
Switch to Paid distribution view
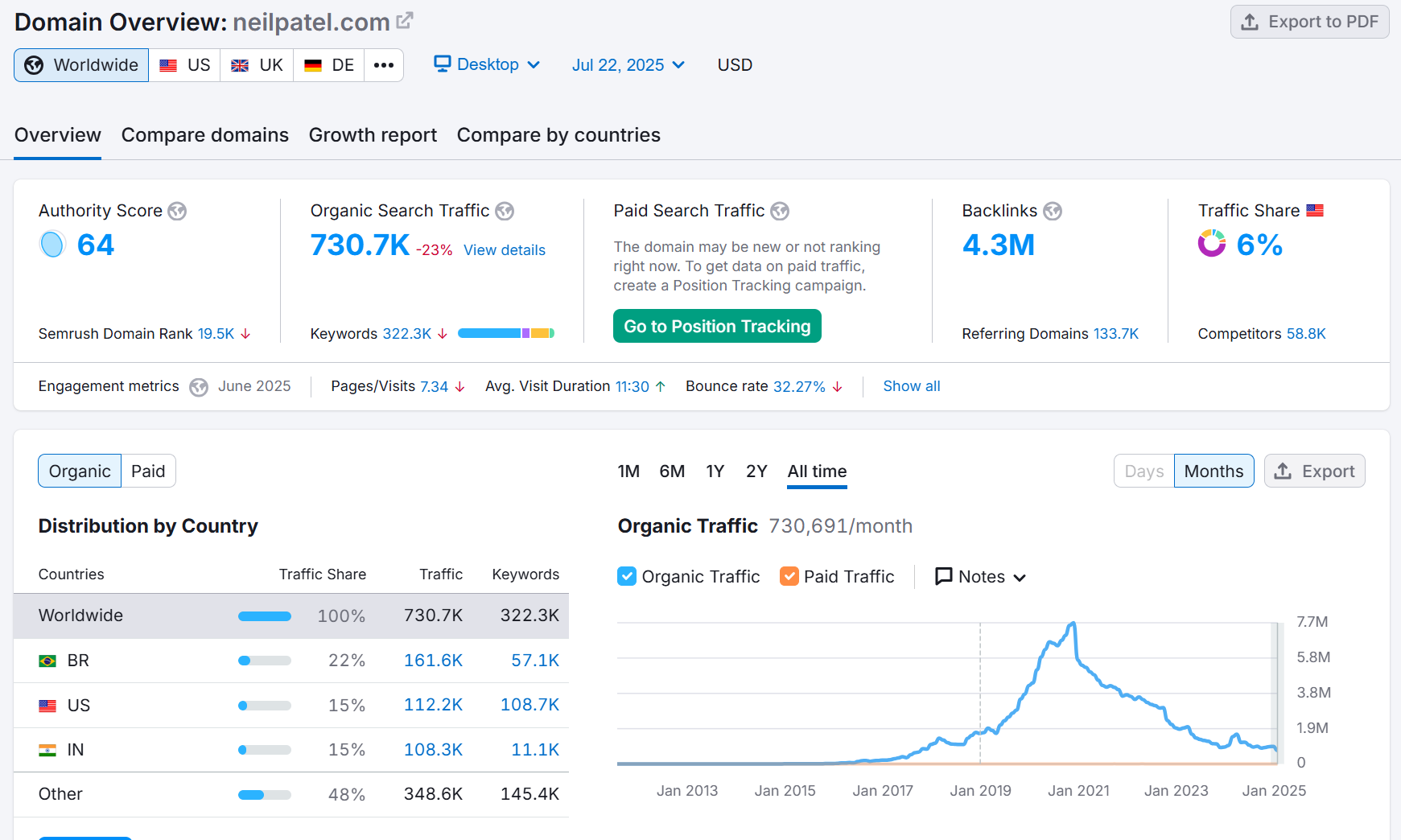point(148,471)
